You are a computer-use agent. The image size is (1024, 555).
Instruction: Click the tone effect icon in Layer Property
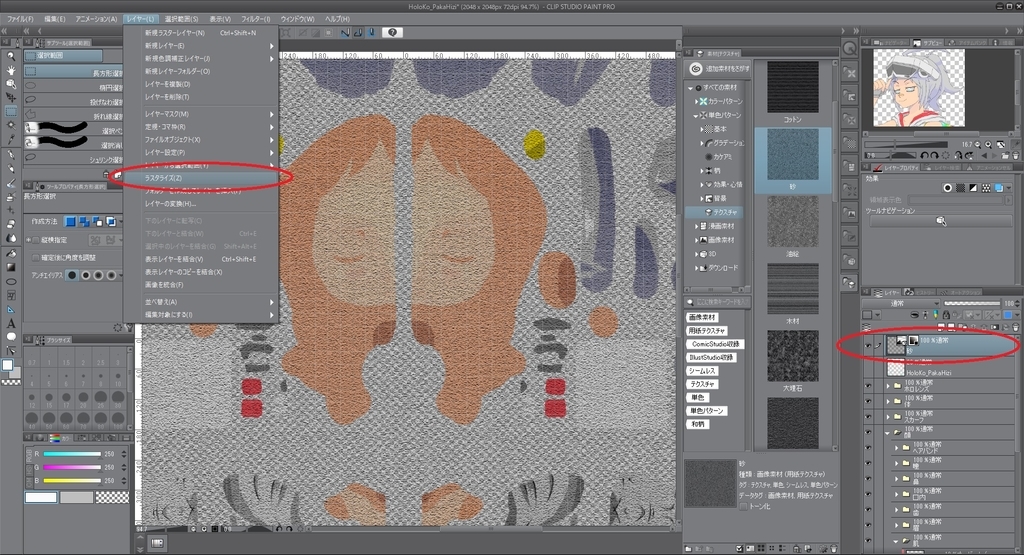pos(960,187)
